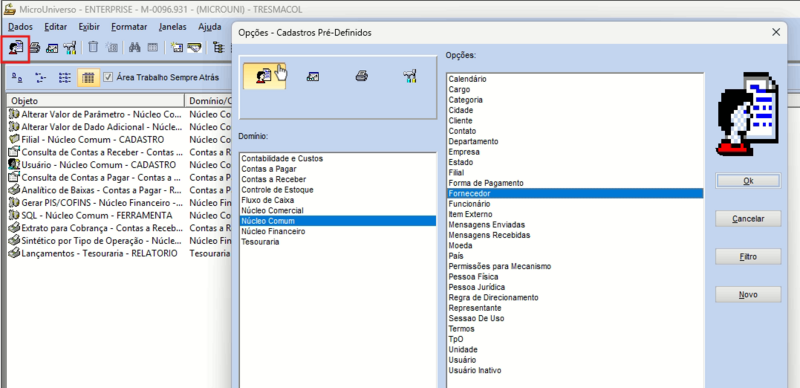Click the handshake icon in toolbar

click(x=194, y=47)
